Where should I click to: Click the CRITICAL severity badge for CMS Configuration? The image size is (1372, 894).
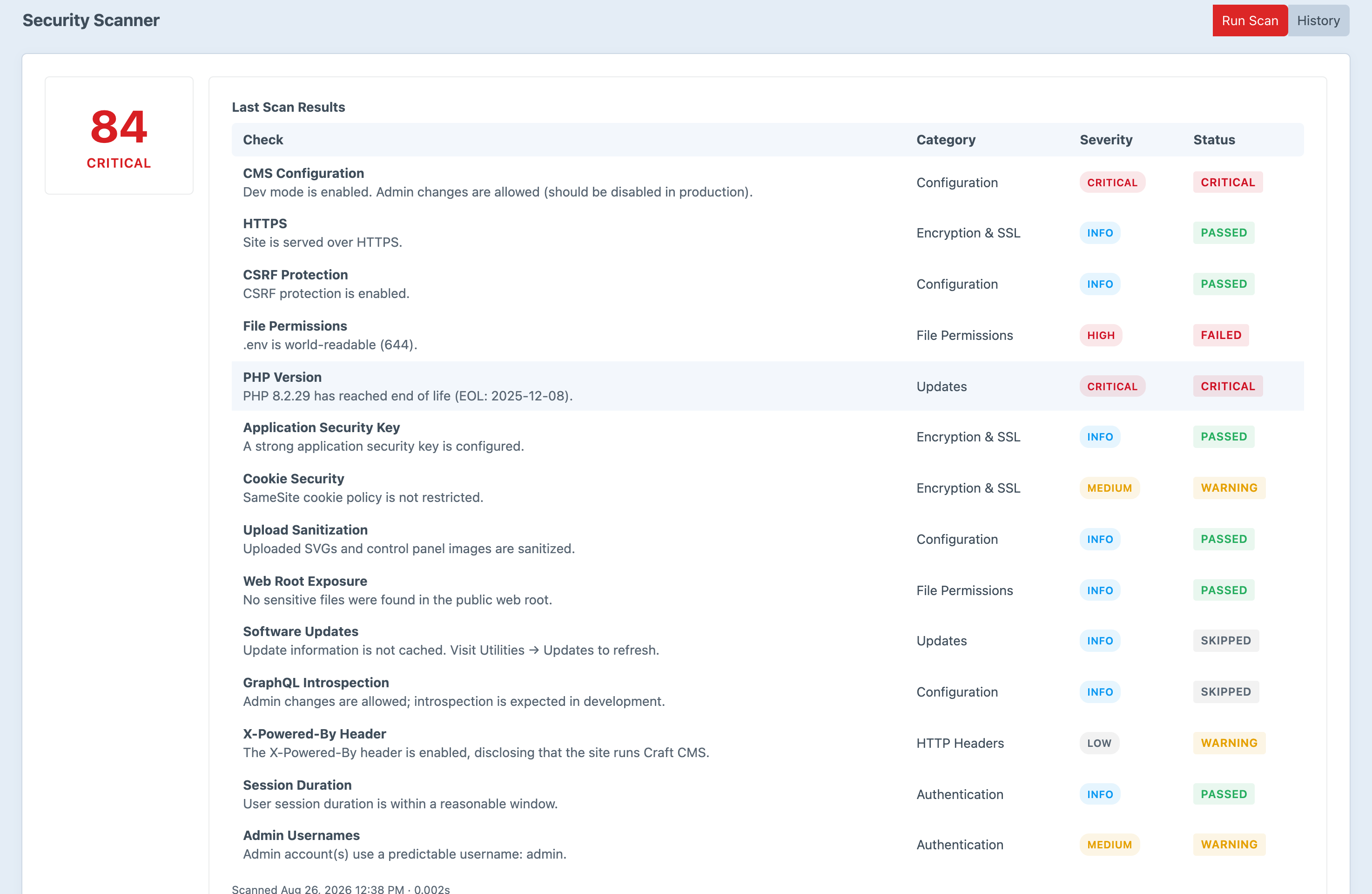tap(1112, 182)
